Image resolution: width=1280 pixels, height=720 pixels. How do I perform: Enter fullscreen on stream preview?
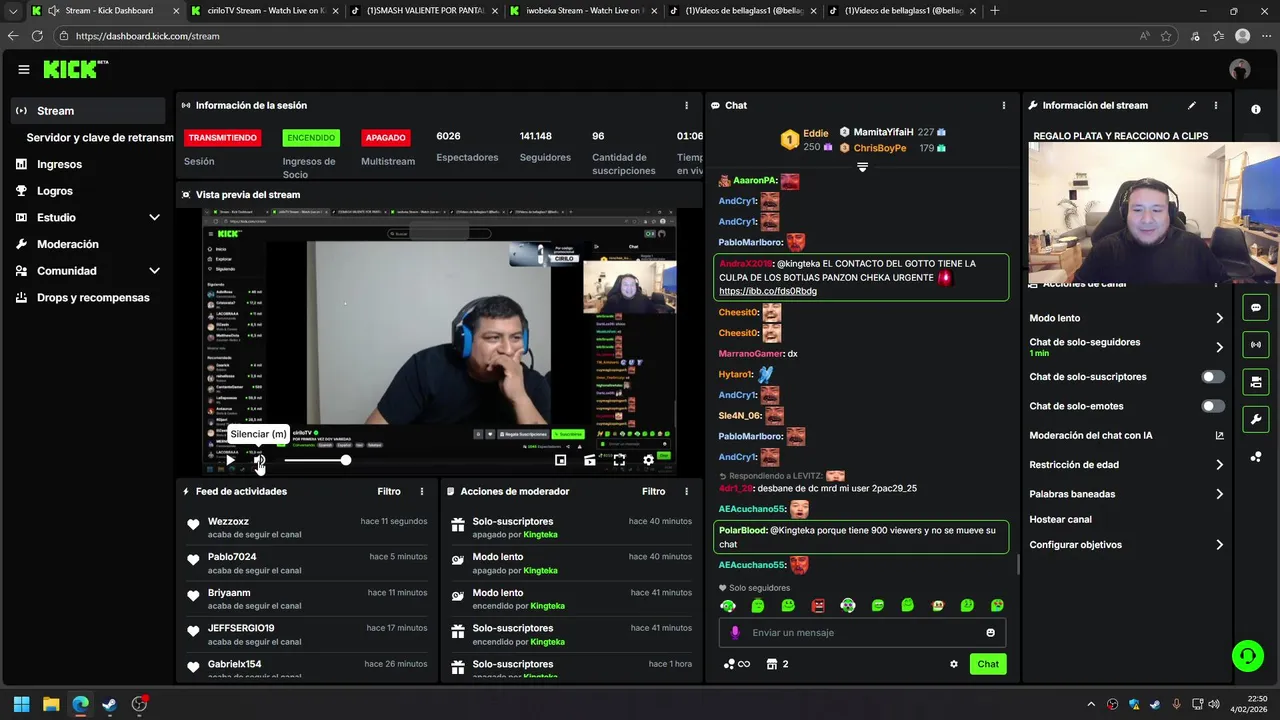pos(619,460)
